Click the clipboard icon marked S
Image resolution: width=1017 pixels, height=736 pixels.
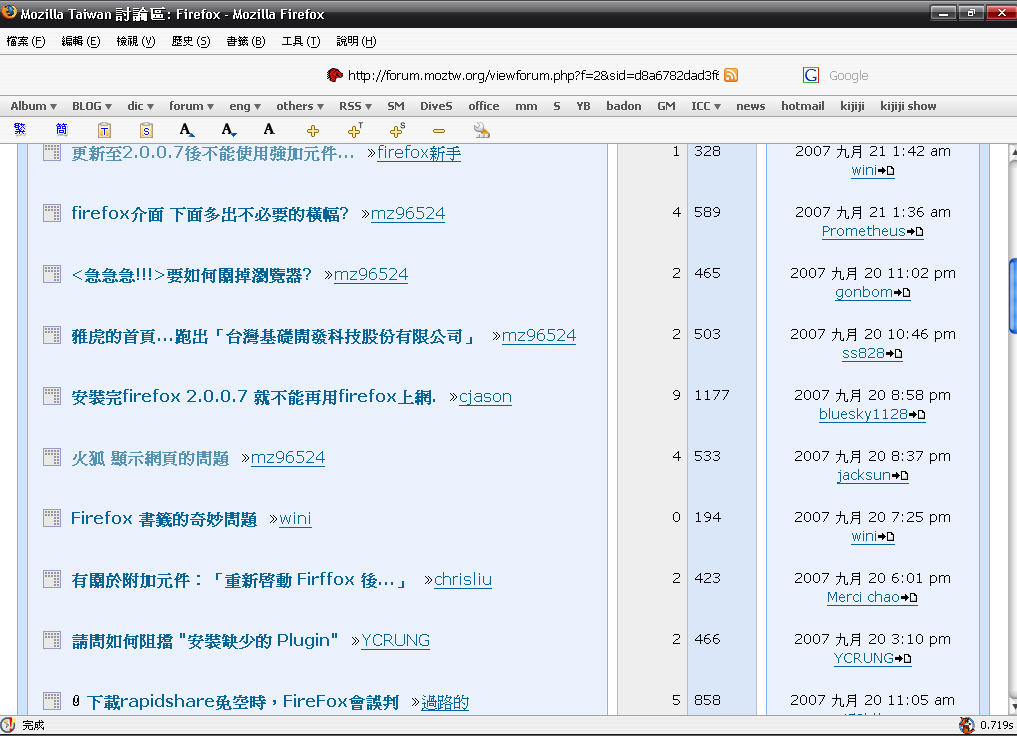[146, 130]
